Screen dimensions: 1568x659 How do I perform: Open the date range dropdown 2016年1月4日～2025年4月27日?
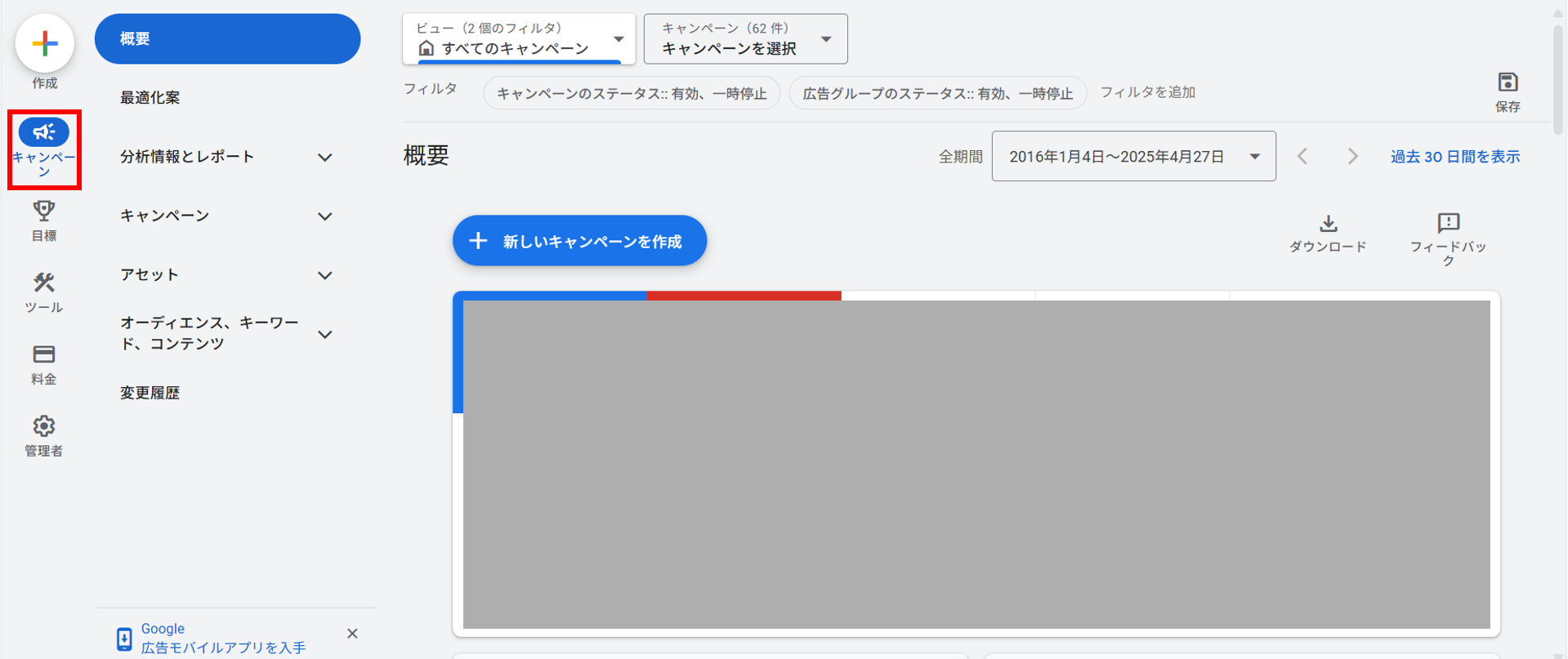click(1134, 156)
